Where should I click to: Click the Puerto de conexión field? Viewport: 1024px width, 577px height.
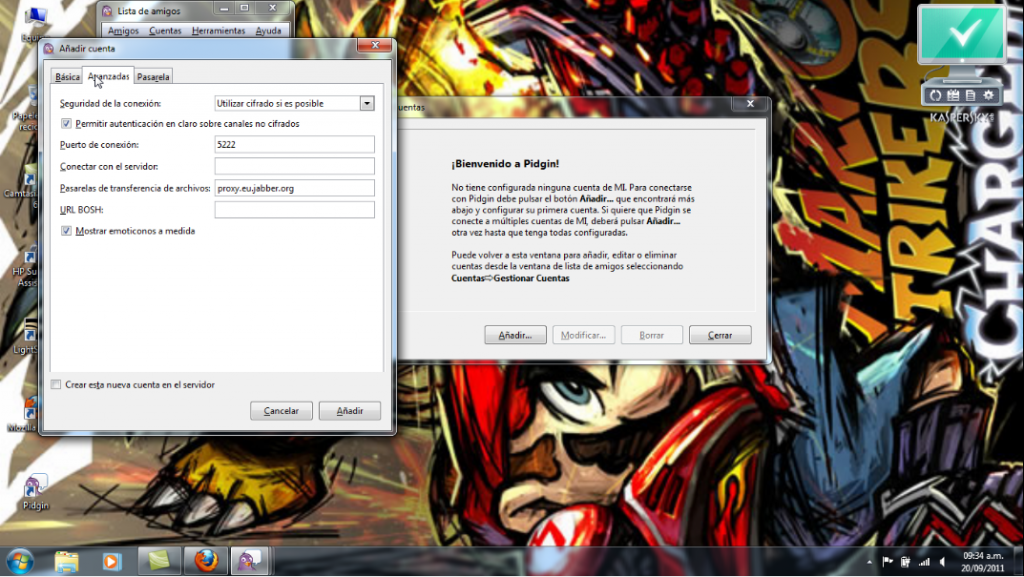(x=295, y=144)
